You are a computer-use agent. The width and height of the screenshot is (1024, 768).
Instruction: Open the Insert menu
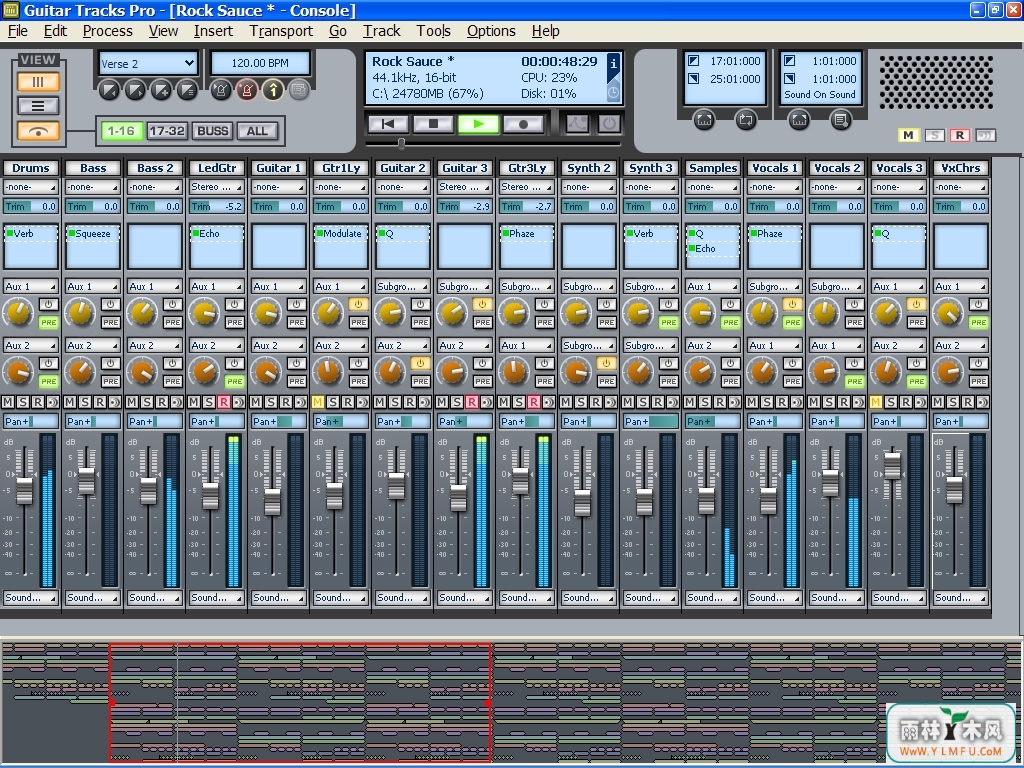pos(213,31)
